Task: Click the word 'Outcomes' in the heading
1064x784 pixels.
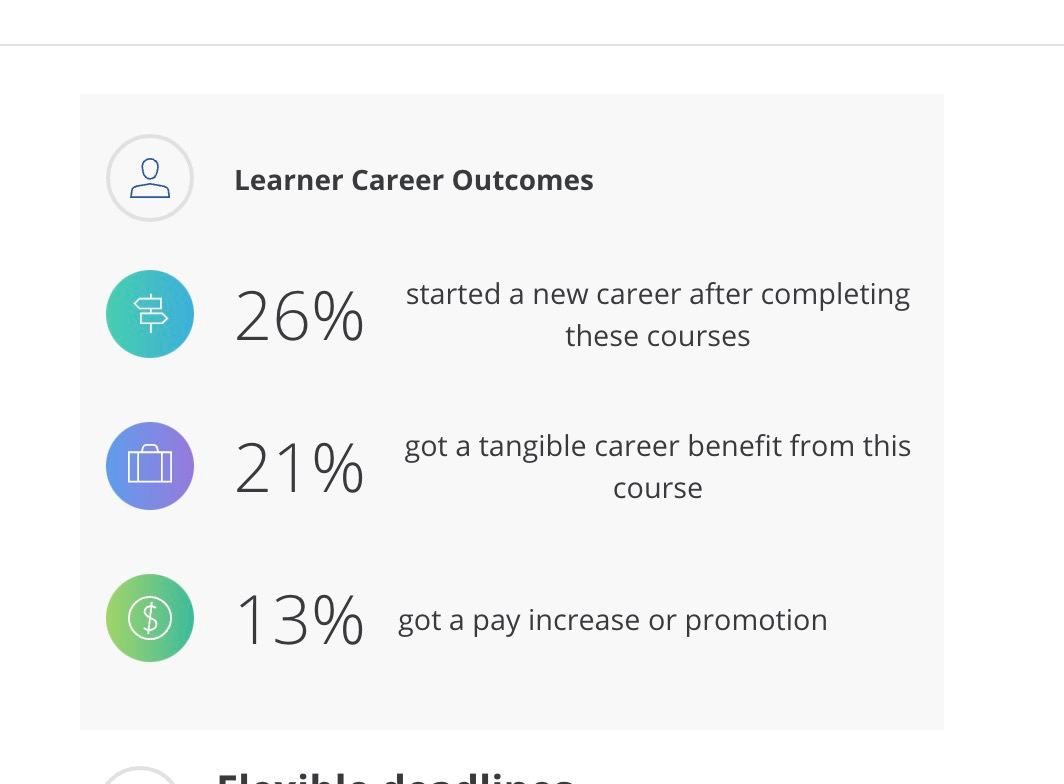Action: 522,180
